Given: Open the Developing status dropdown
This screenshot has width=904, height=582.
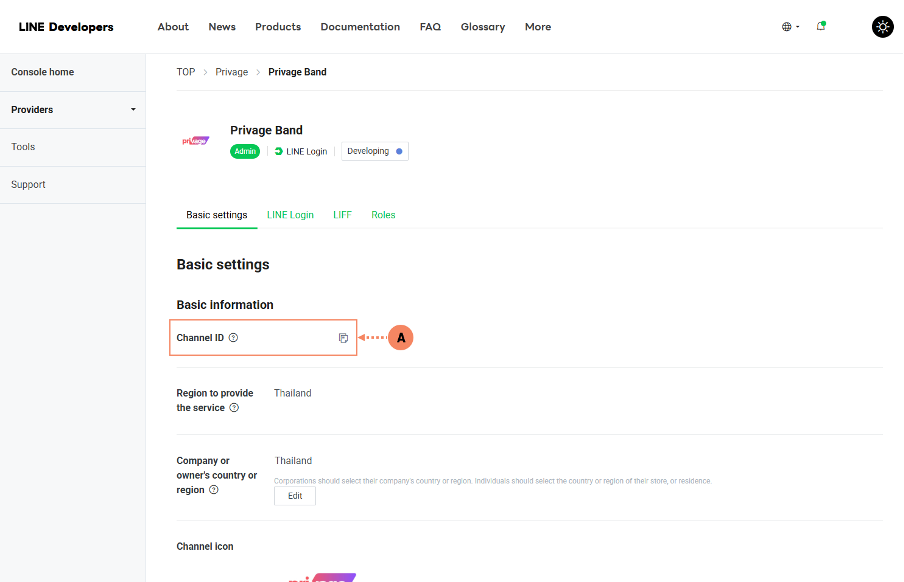Looking at the screenshot, I should (375, 151).
